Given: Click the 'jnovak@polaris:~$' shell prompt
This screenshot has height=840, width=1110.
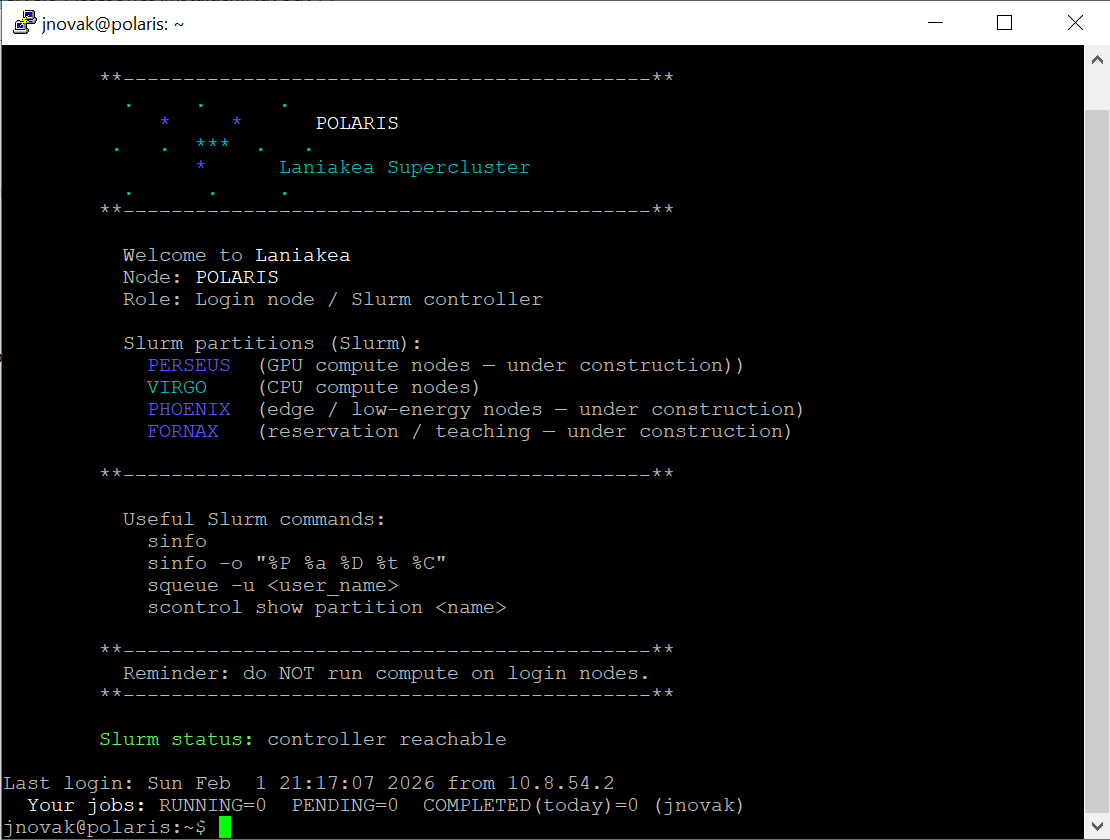Looking at the screenshot, I should [105, 827].
